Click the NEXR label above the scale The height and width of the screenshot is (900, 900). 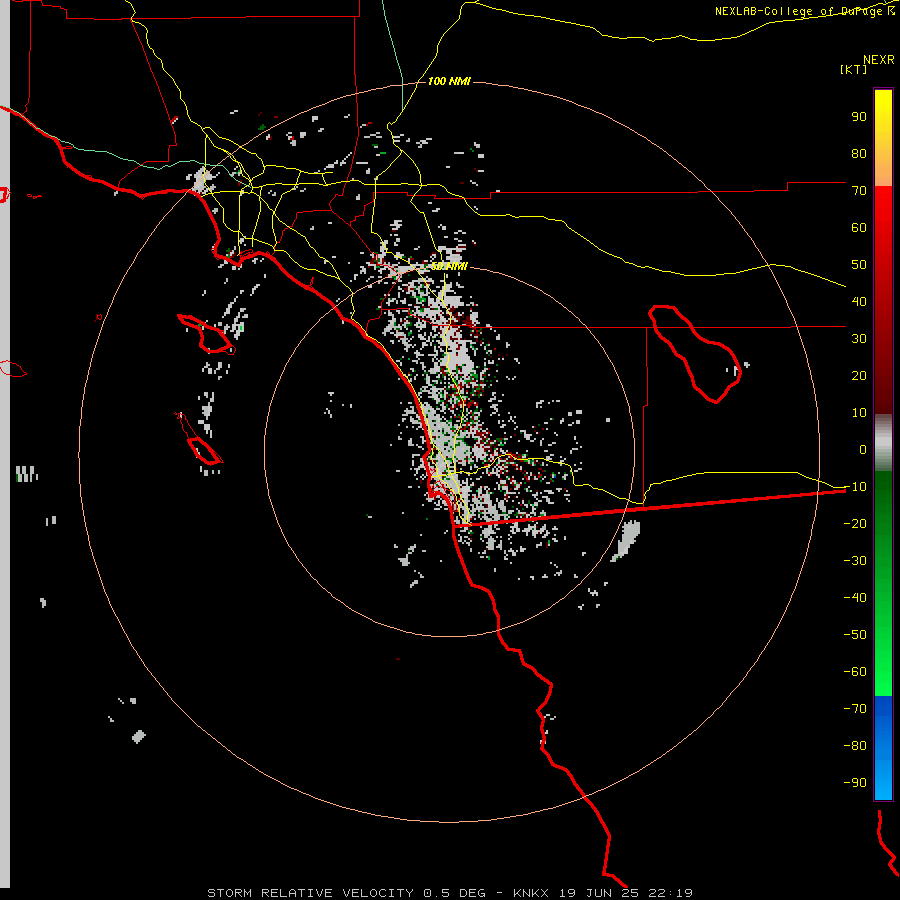(879, 60)
